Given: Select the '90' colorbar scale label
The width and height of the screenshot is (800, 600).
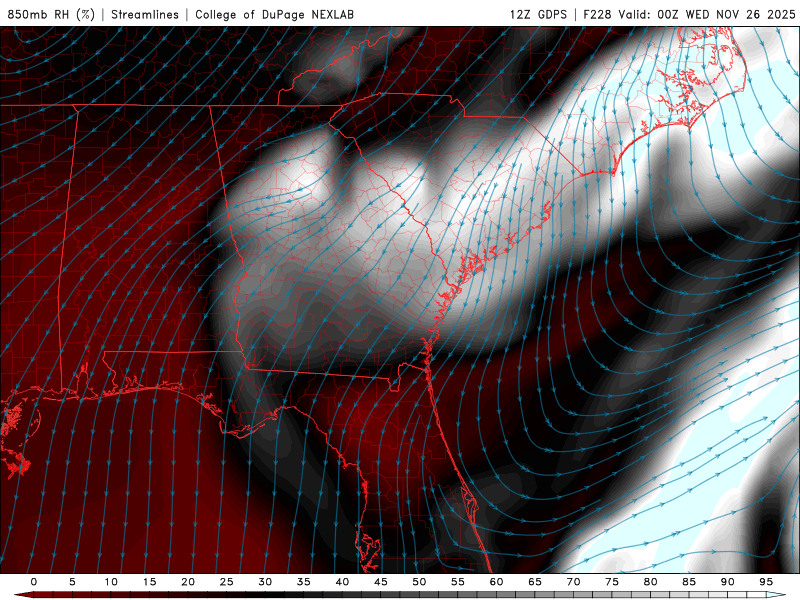Looking at the screenshot, I should pyautogui.click(x=728, y=582).
